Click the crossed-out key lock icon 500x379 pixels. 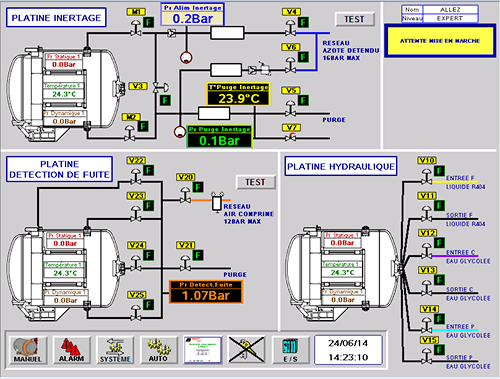247,349
